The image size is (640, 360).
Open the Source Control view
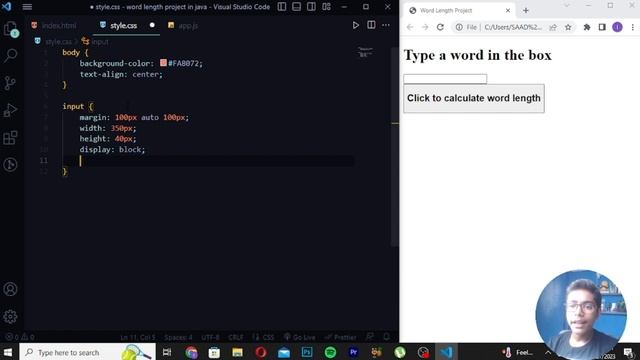click(x=11, y=83)
